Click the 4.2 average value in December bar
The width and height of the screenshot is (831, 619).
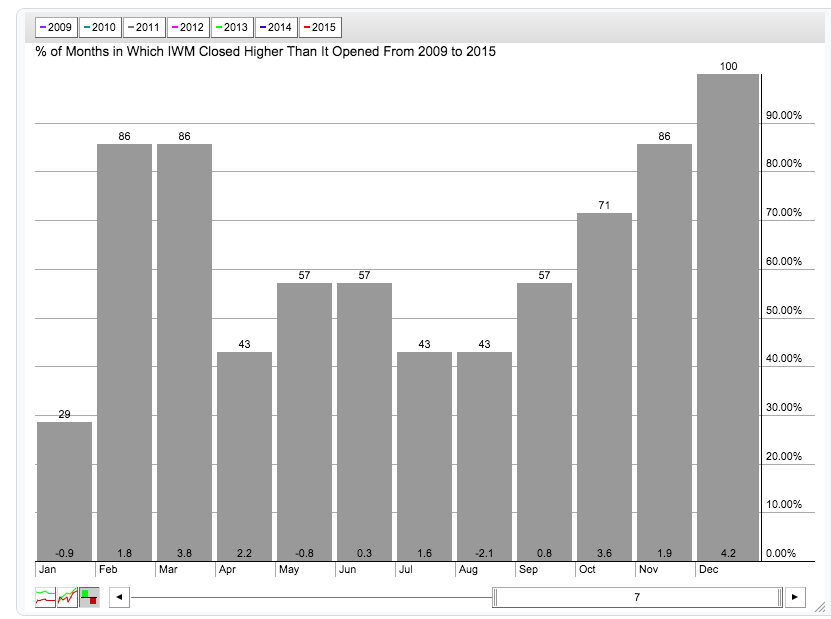tap(728, 553)
